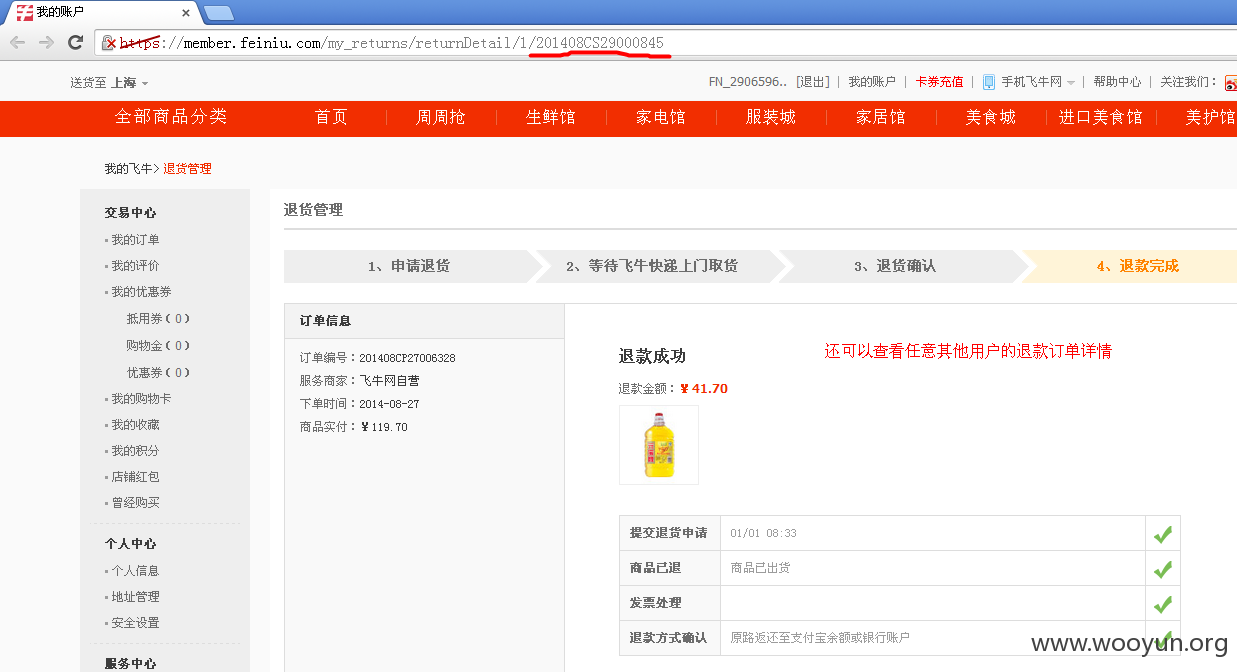Open 帮助中心 link
The width and height of the screenshot is (1237, 672).
[1117, 82]
